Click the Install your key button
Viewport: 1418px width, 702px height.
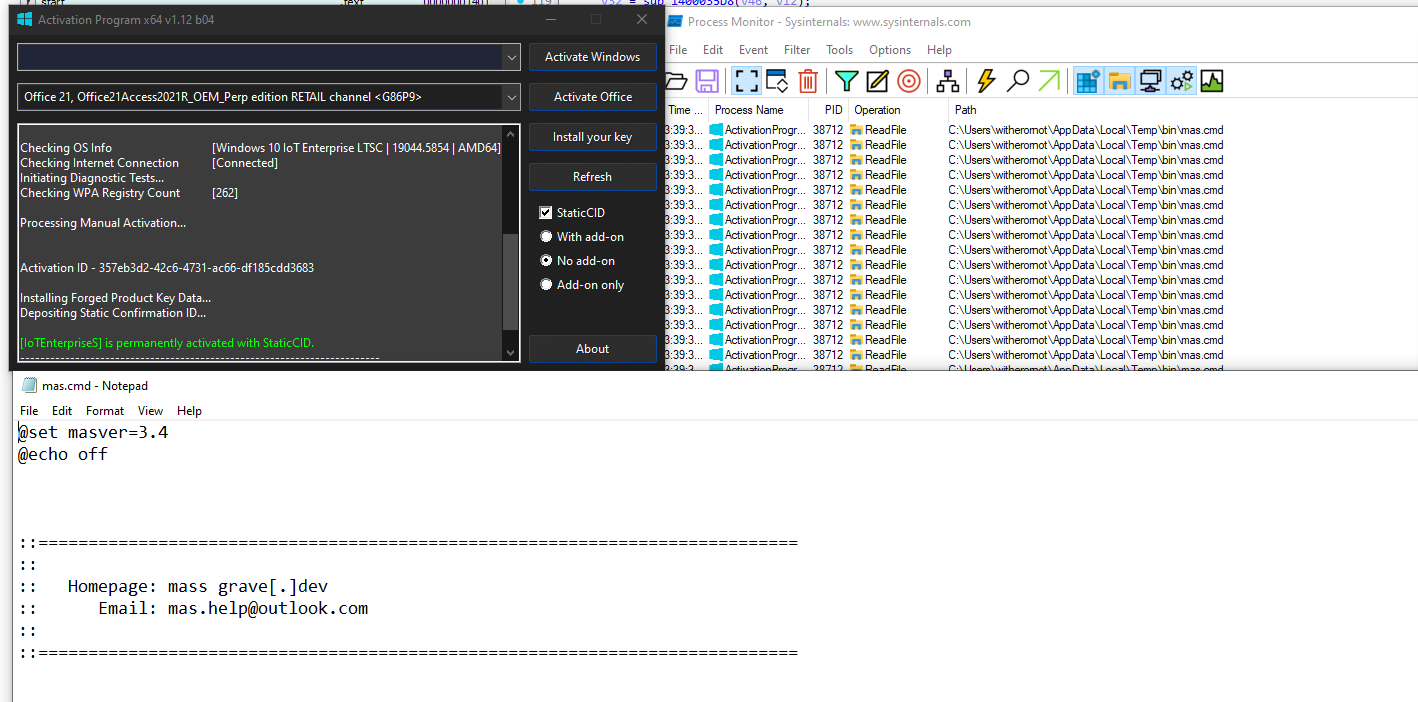[x=592, y=137]
